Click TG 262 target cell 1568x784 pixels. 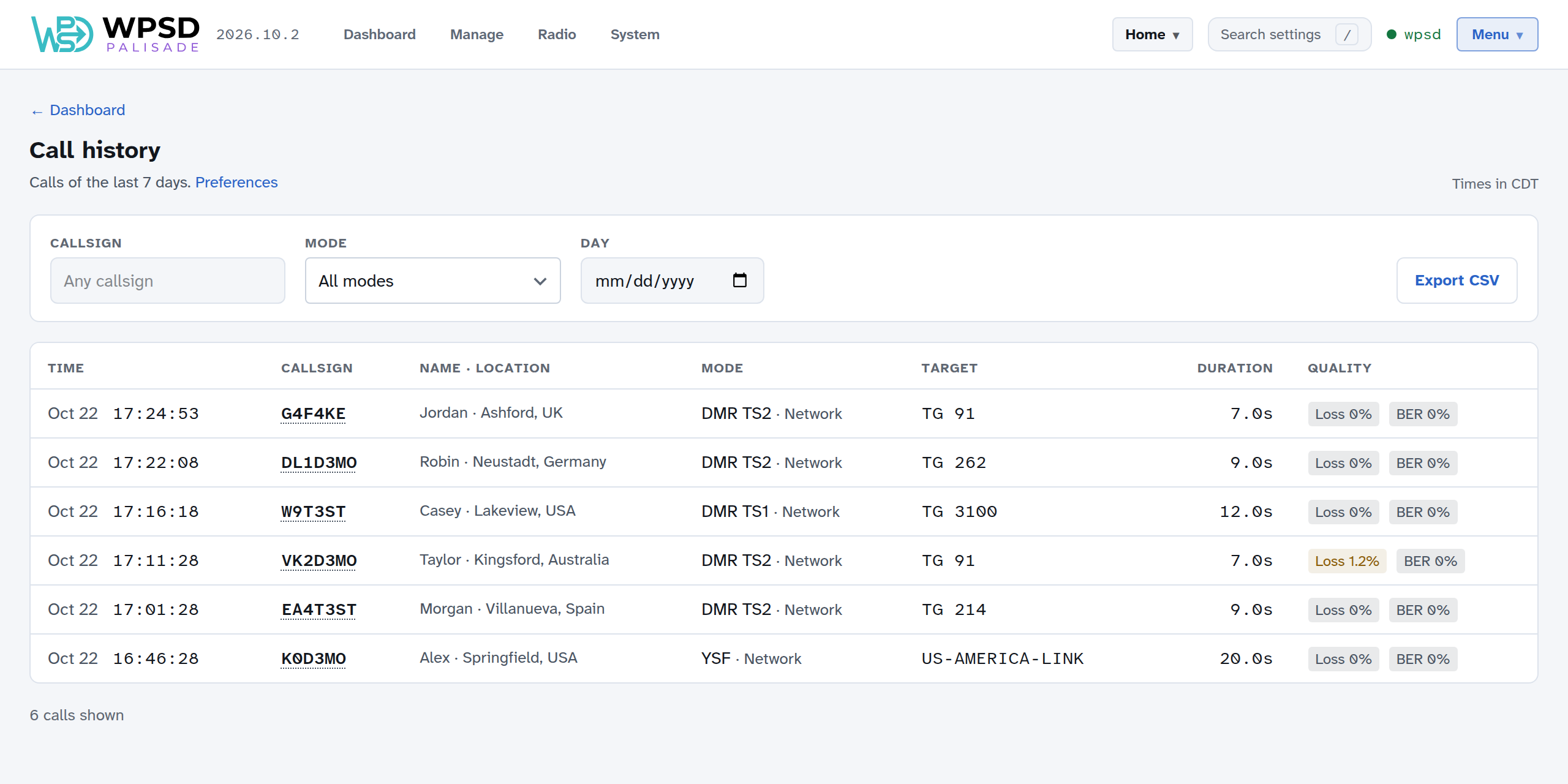(954, 462)
